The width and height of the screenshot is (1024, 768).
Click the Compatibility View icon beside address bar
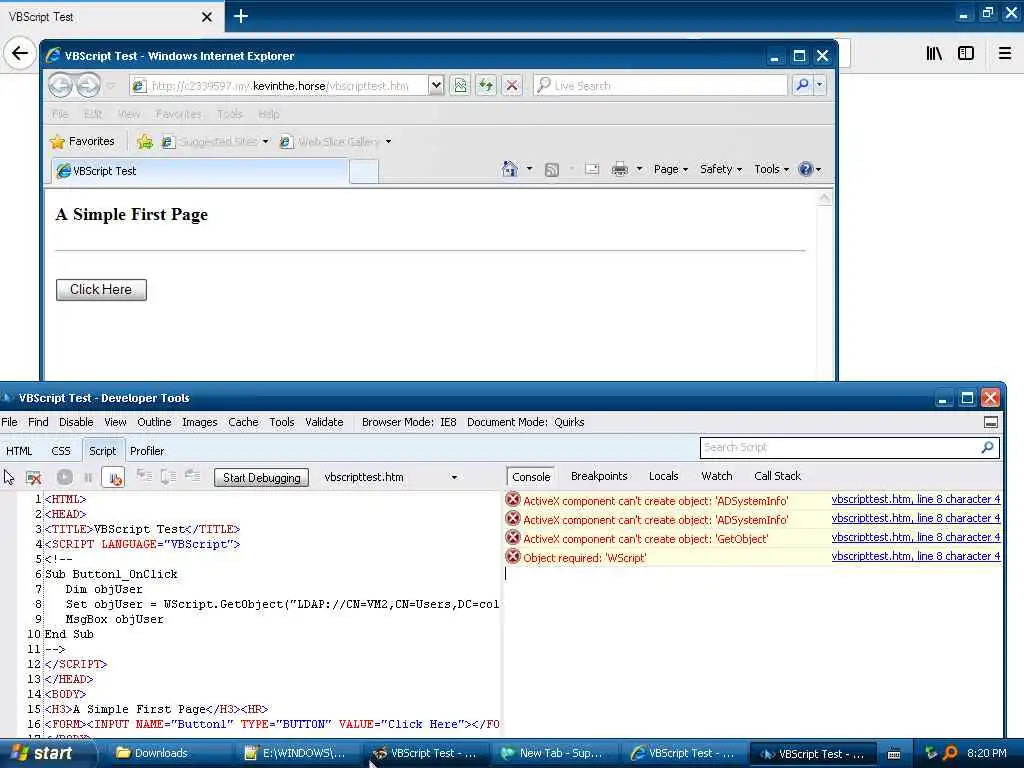[460, 86]
